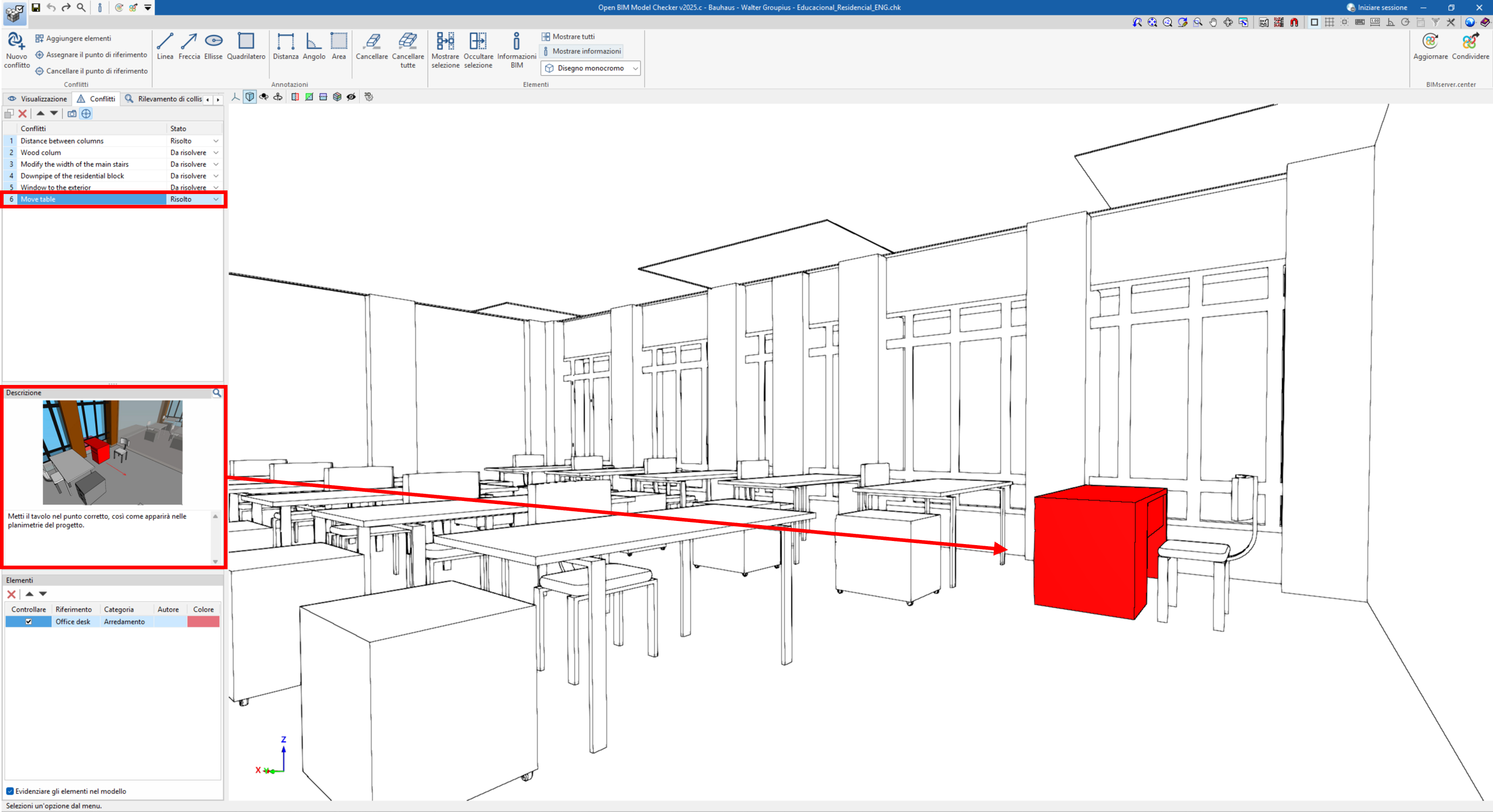Click the Cancellare tutte eraser icon
Viewport: 1493px width, 812px height.
[407, 42]
